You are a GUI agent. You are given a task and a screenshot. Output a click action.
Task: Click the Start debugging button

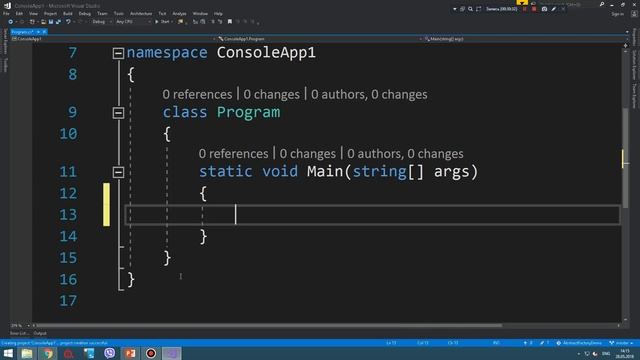pyautogui.click(x=162, y=22)
